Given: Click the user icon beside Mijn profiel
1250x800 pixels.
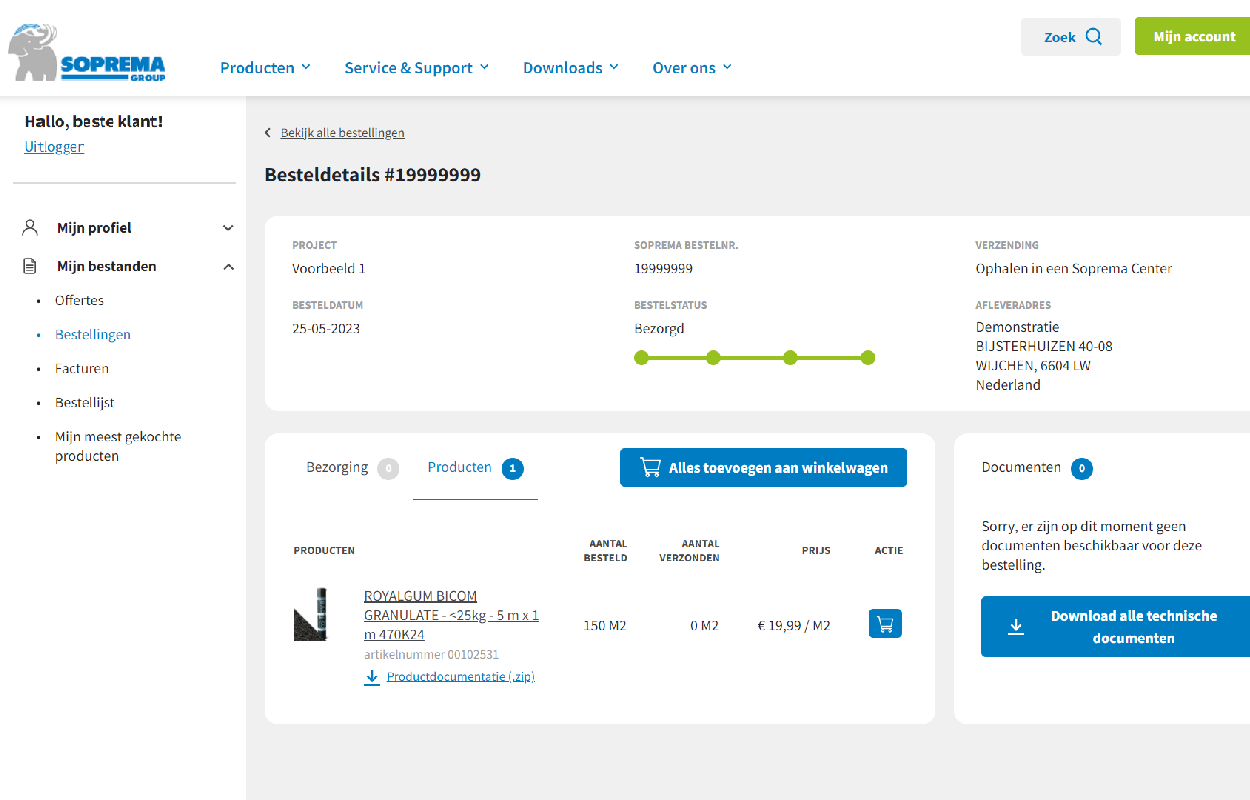Looking at the screenshot, I should click(30, 227).
